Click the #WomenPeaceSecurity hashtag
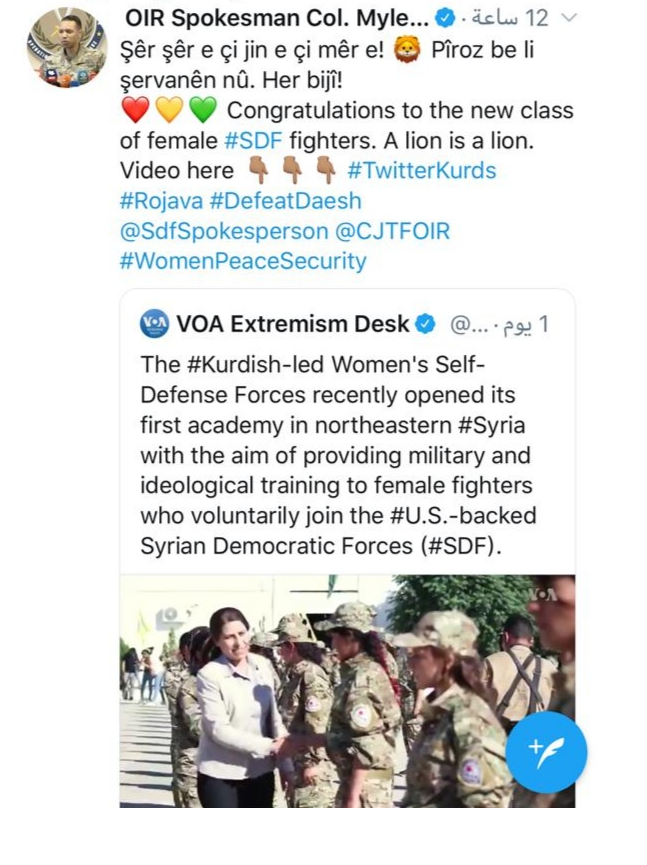The height and width of the screenshot is (865, 647). [x=242, y=262]
